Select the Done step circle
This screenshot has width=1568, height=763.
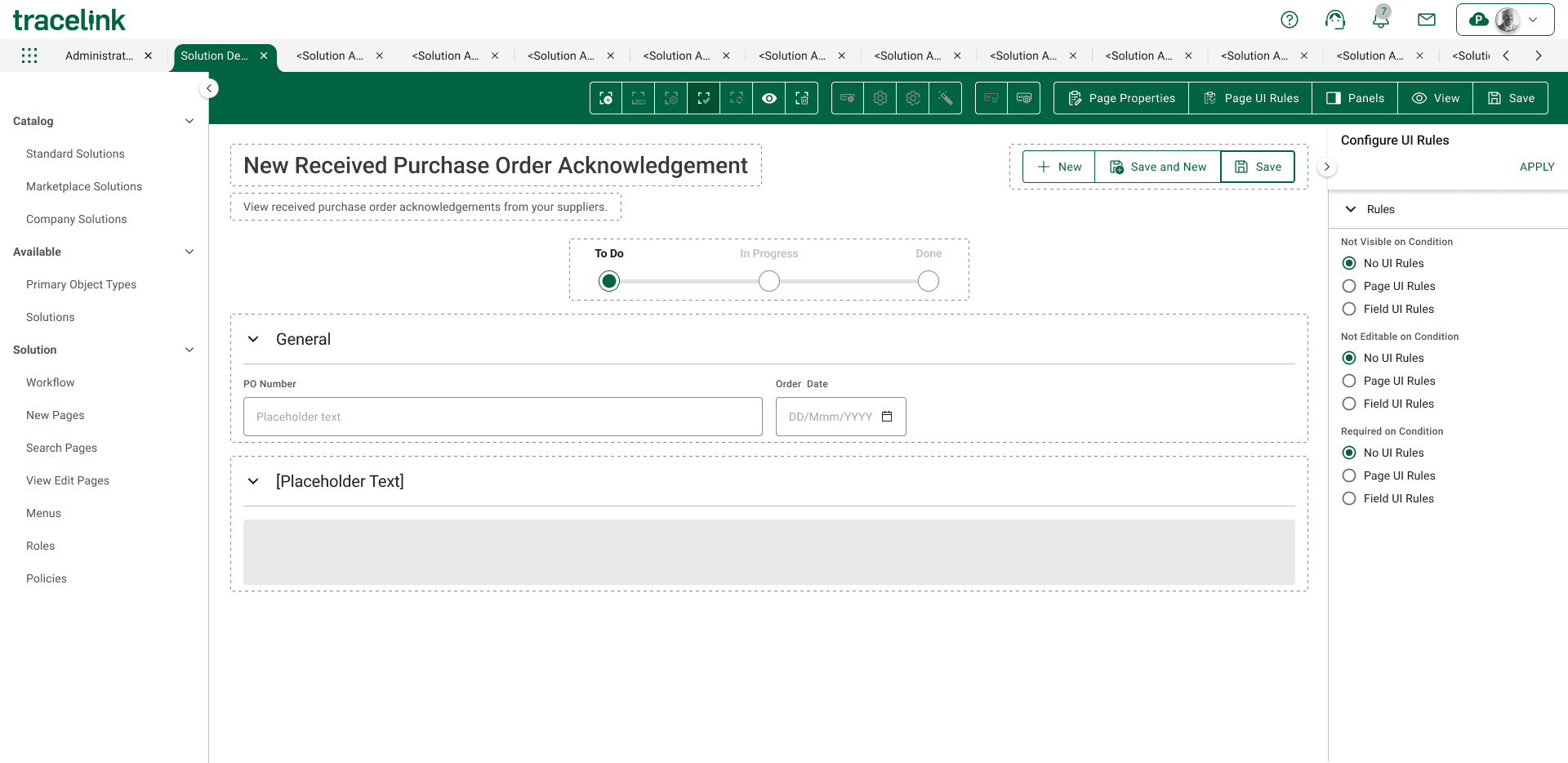pyautogui.click(x=929, y=281)
